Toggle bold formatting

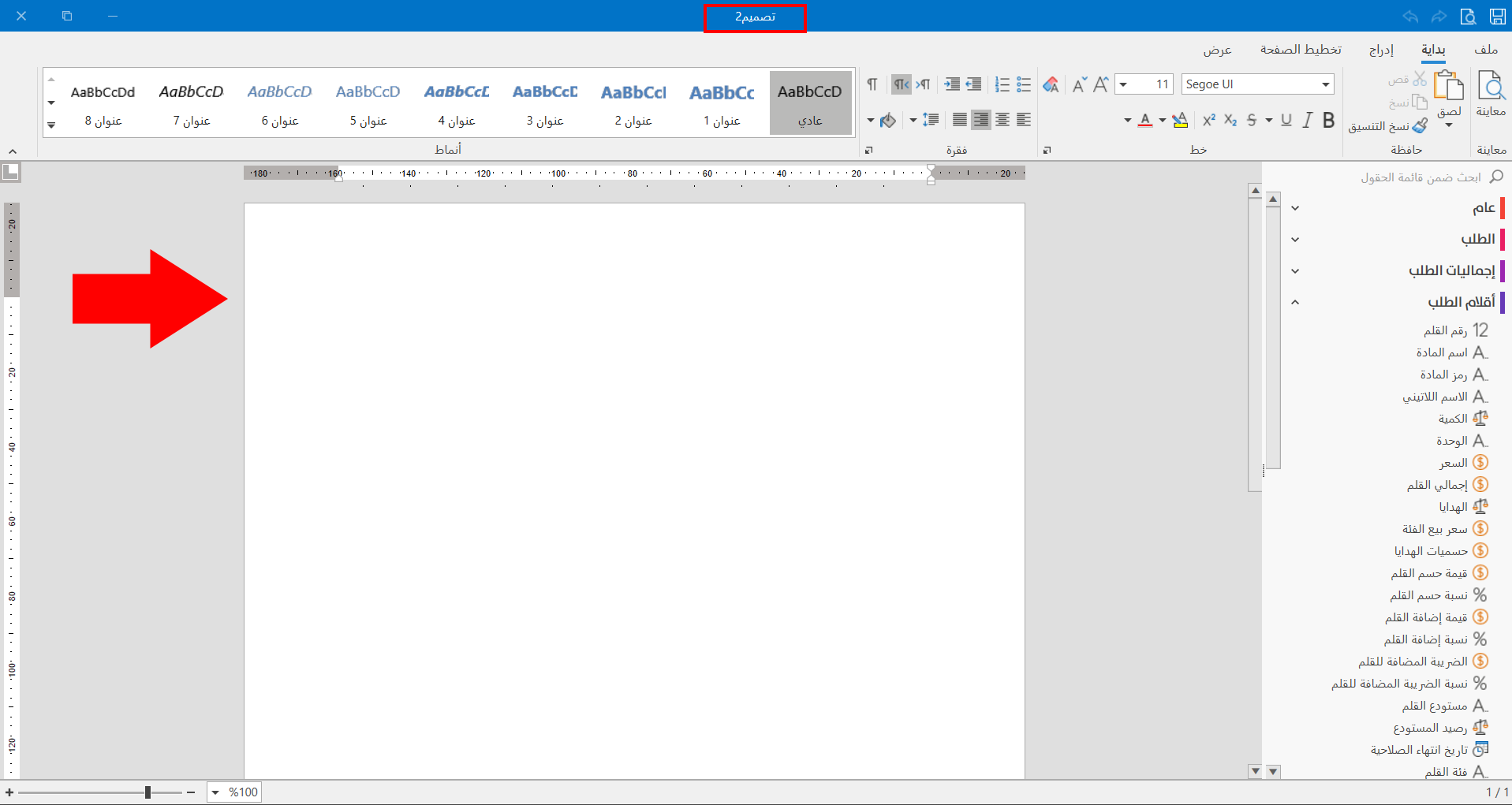tap(1329, 120)
